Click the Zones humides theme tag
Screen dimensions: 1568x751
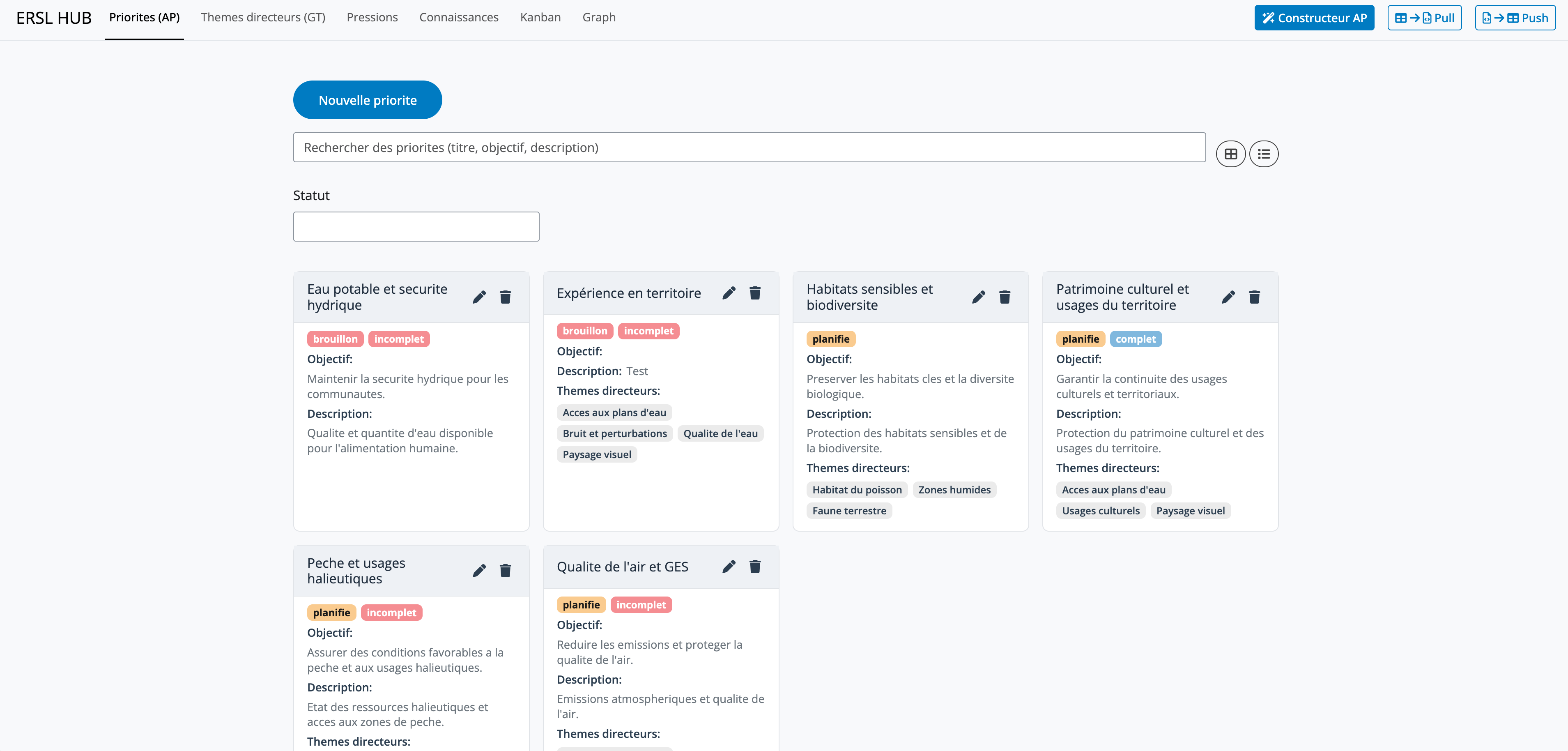954,490
